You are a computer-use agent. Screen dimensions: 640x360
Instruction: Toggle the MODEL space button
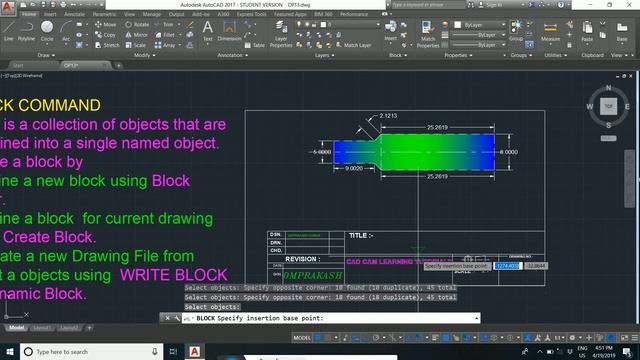[x=302, y=338]
